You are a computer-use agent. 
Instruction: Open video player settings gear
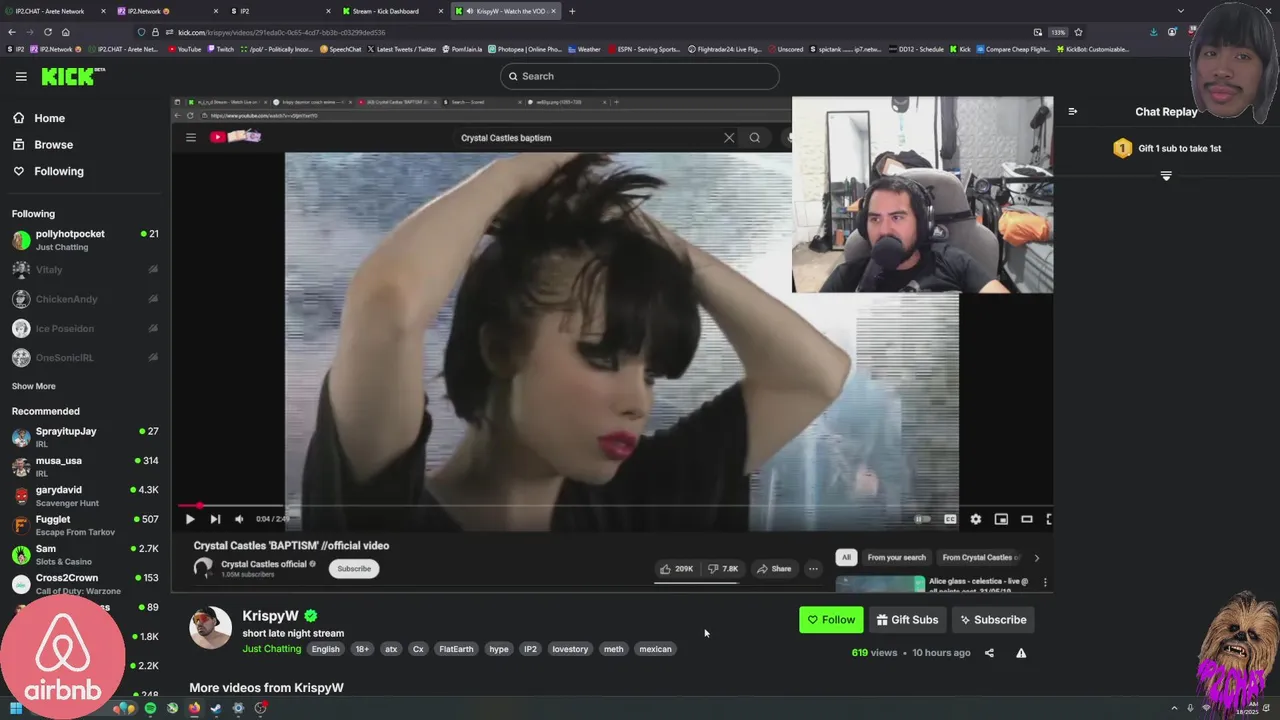pyautogui.click(x=976, y=519)
